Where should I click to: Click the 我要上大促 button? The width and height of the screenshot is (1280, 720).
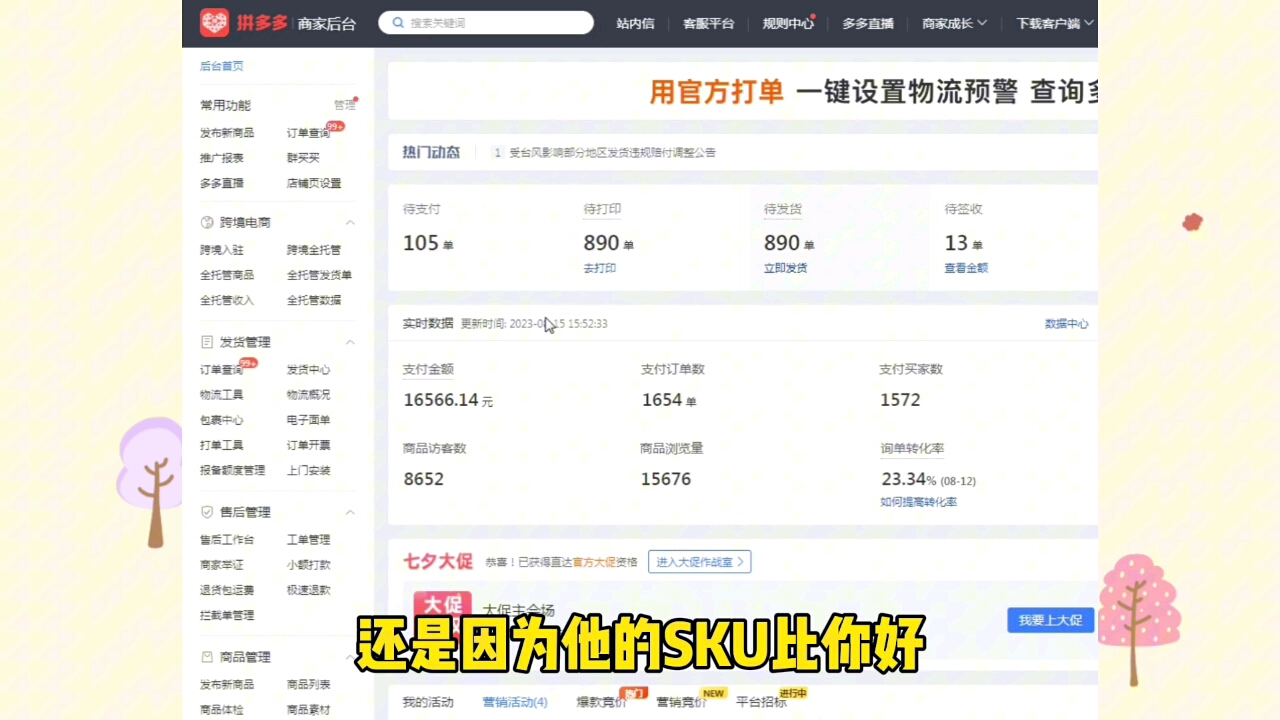click(1050, 620)
